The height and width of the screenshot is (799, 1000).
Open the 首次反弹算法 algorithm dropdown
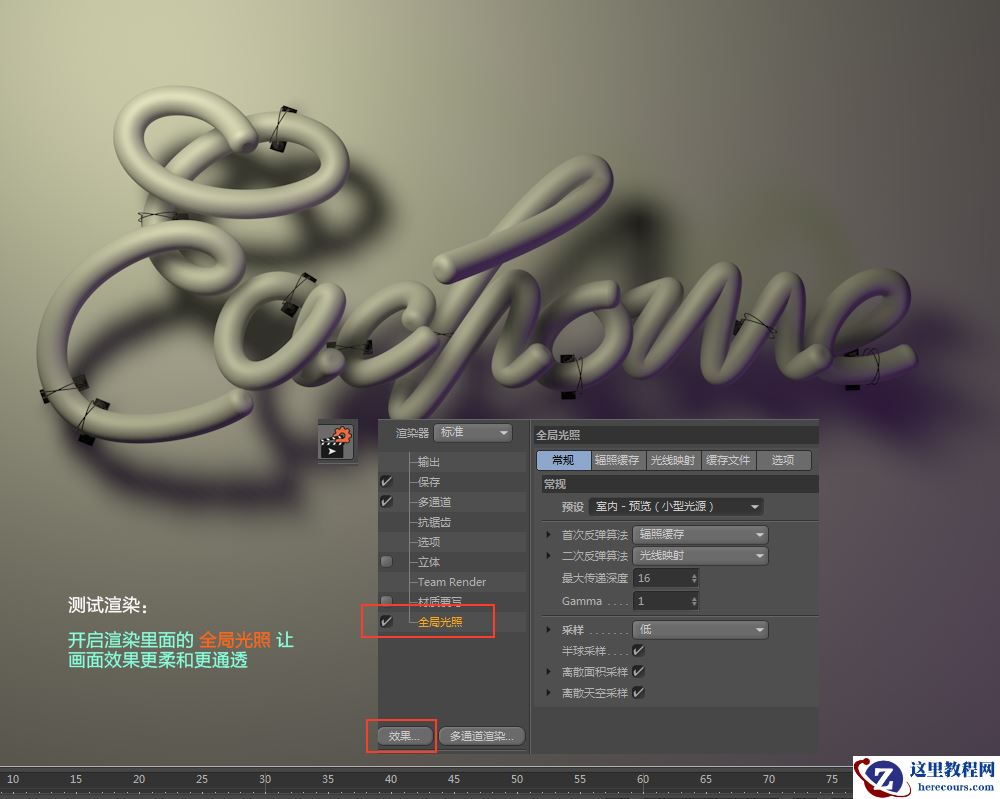[700, 534]
